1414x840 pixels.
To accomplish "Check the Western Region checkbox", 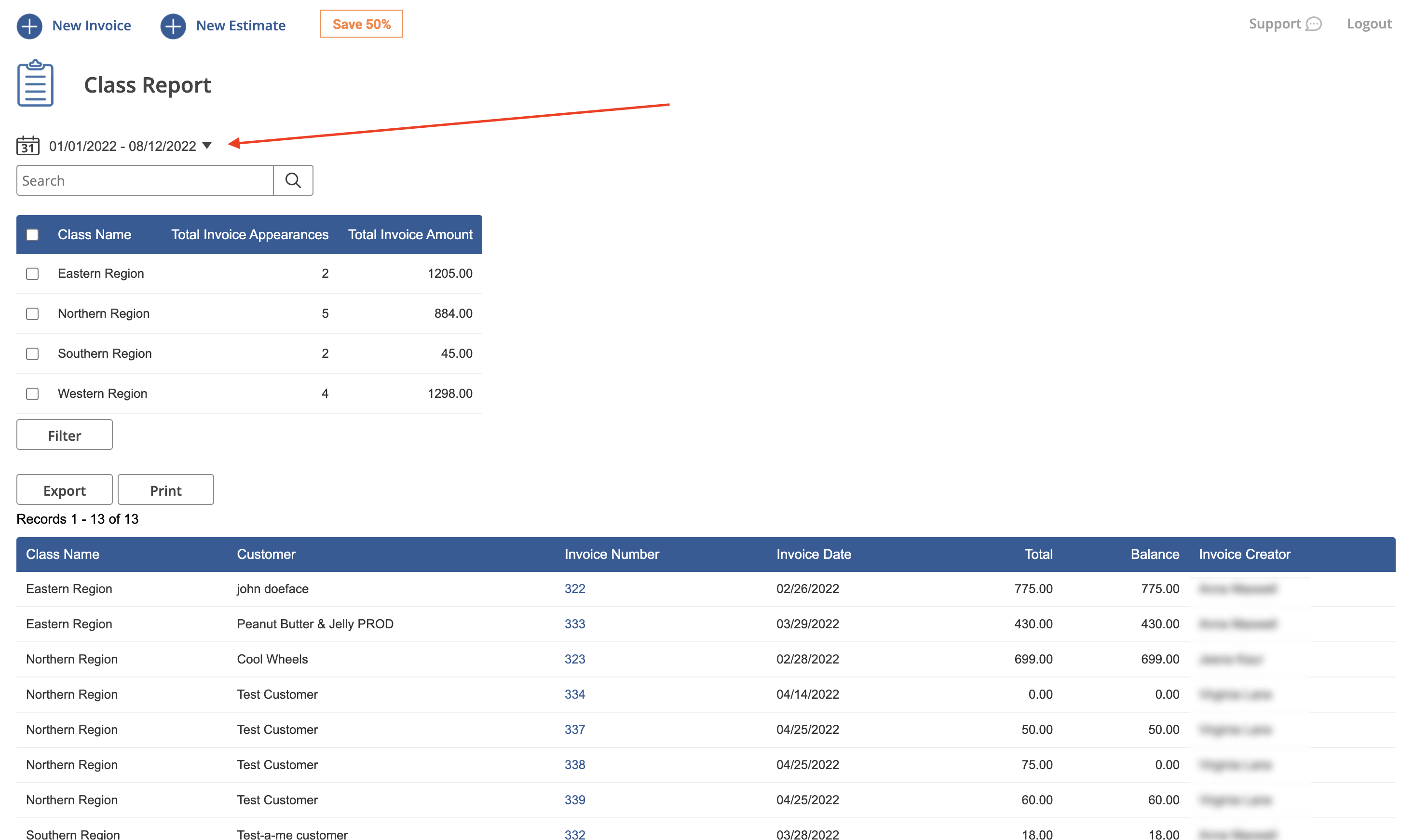I will point(32,394).
